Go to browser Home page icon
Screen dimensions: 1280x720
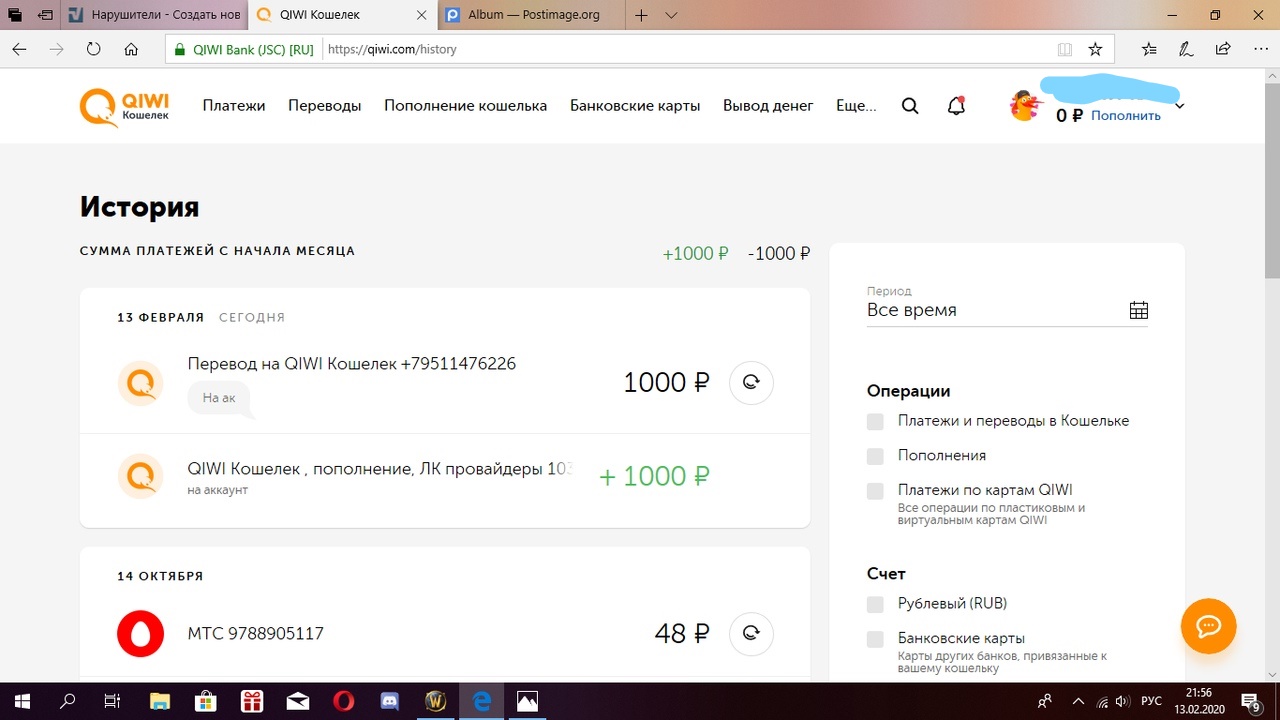coord(131,48)
